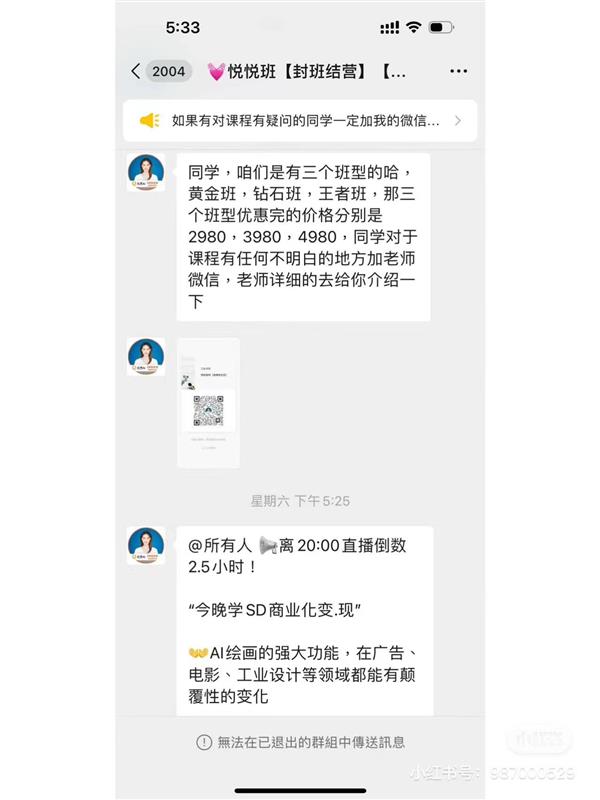Tap the info icon in the left-group notice
The height and width of the screenshot is (800, 600).
(x=204, y=742)
